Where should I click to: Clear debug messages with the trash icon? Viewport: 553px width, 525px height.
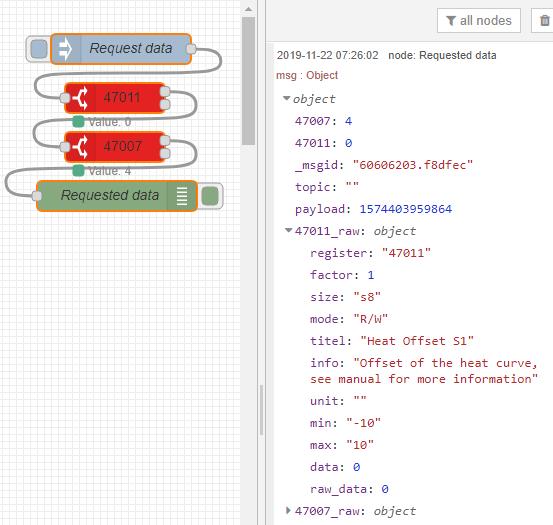click(545, 21)
